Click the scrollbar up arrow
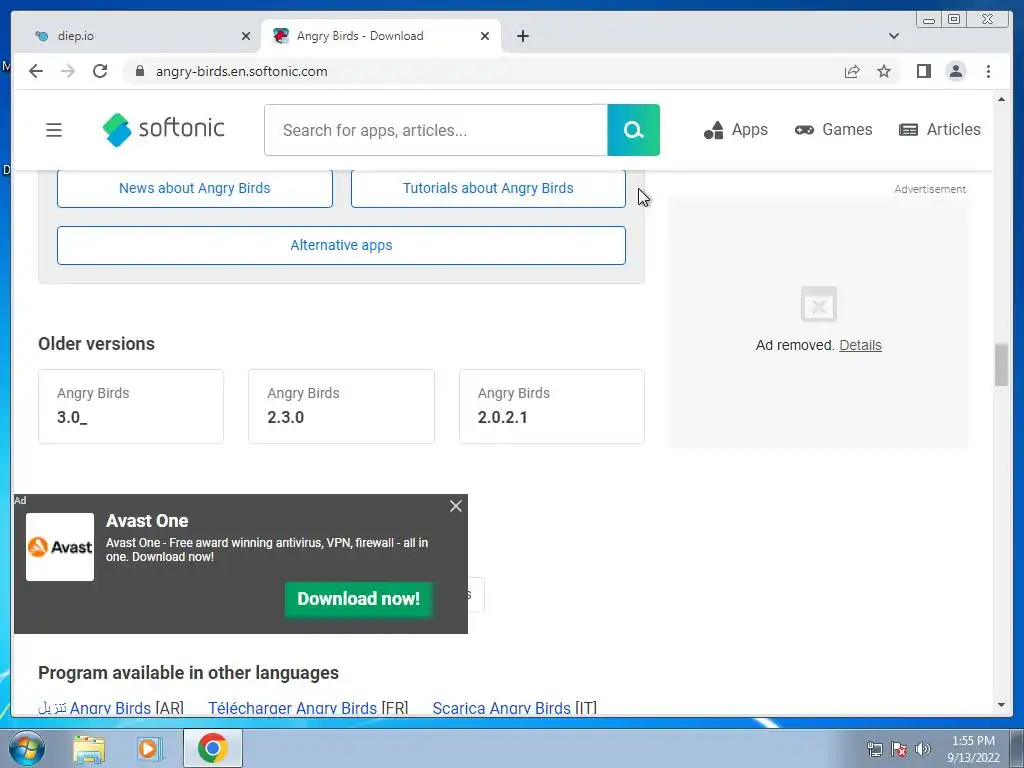 [x=1001, y=99]
